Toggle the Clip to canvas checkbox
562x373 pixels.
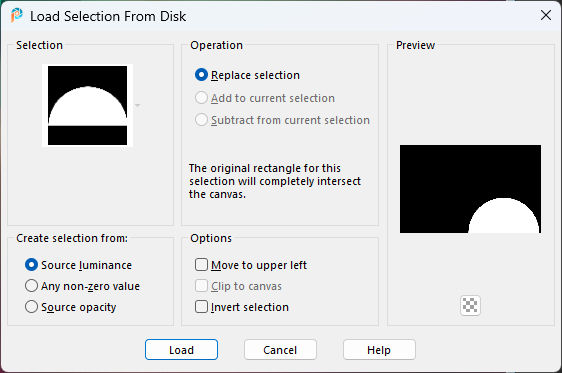(238, 286)
